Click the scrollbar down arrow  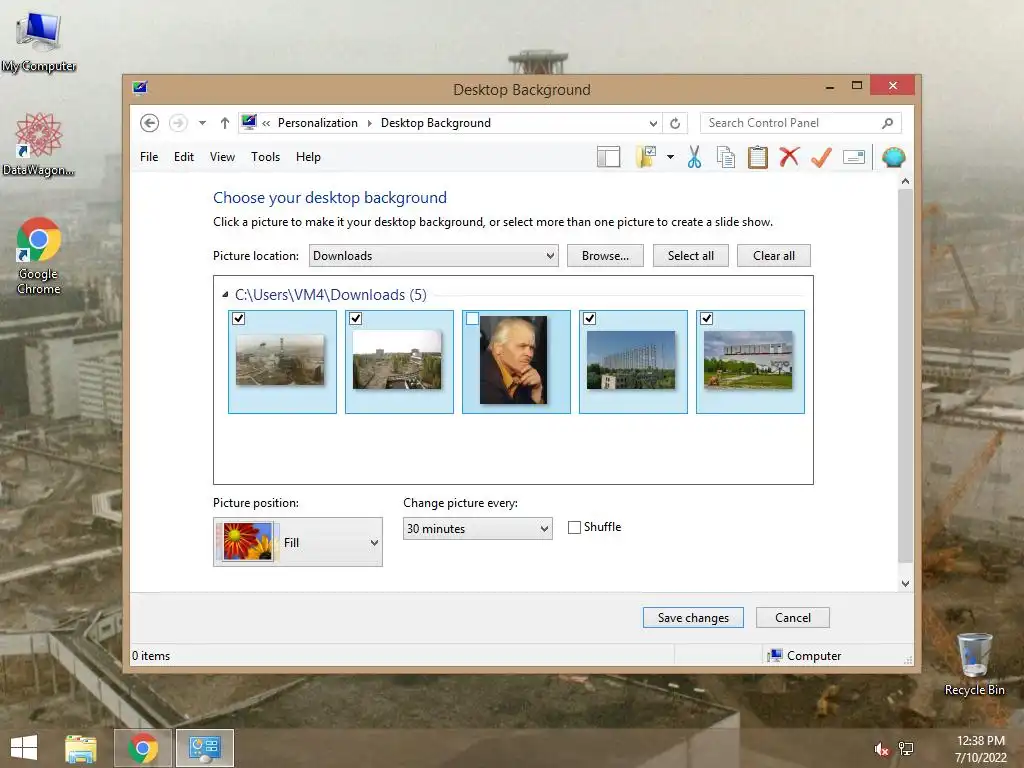[x=905, y=584]
